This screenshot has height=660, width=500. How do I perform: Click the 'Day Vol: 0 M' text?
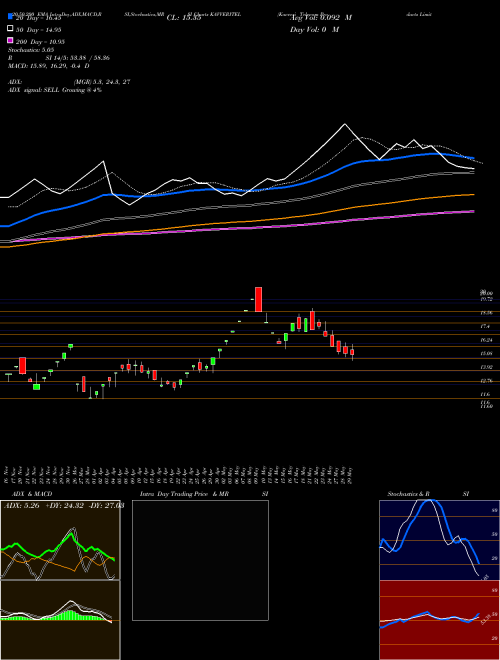click(x=314, y=30)
